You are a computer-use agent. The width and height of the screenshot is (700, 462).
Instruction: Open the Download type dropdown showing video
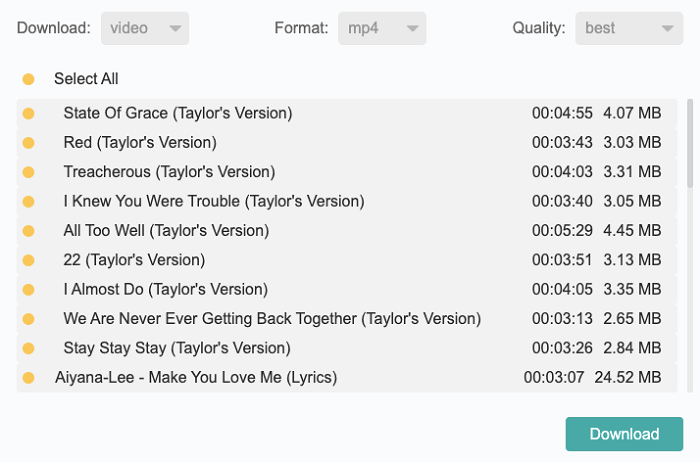tap(145, 28)
